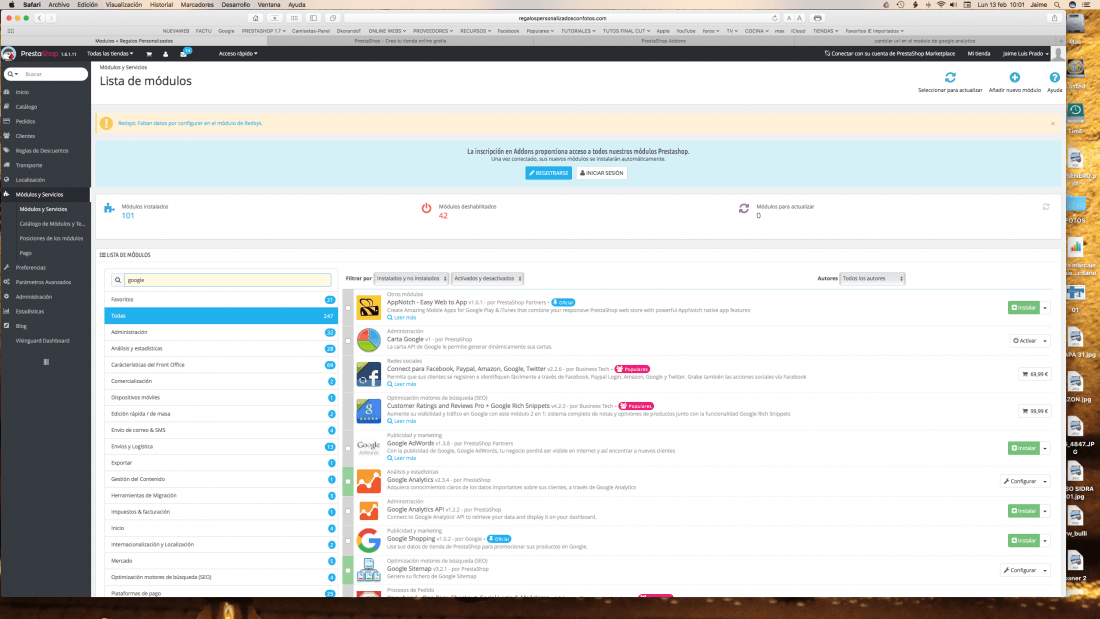
Task: Tick the AppNotch module checkbox
Action: (348, 308)
